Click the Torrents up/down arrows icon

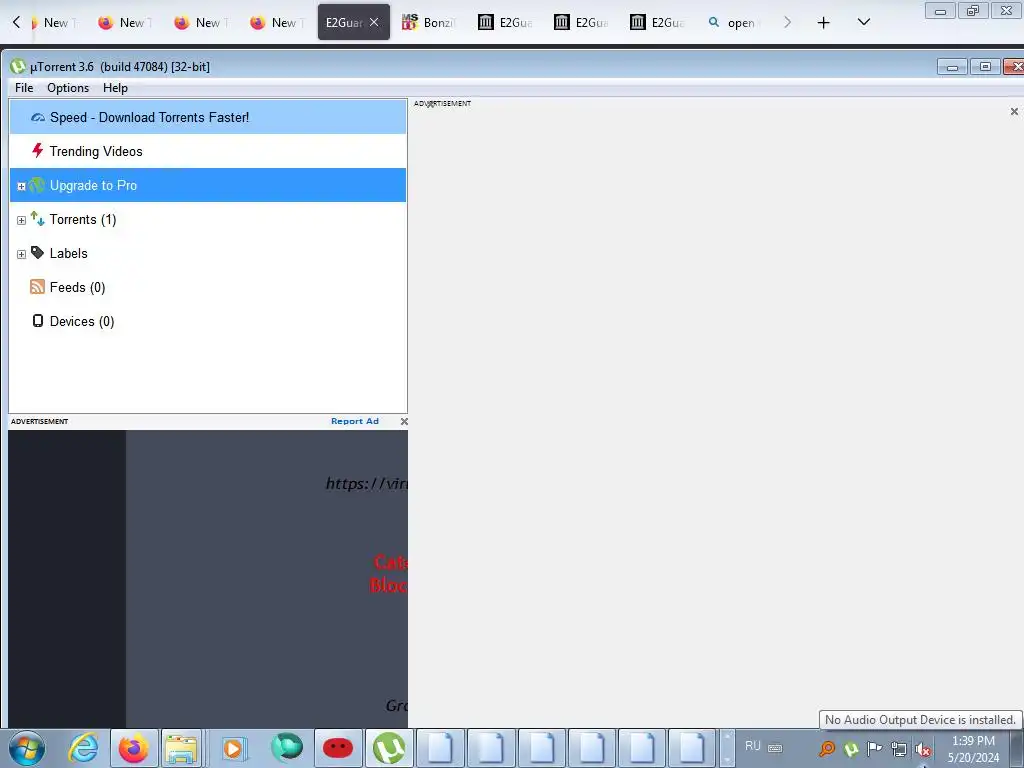click(37, 219)
